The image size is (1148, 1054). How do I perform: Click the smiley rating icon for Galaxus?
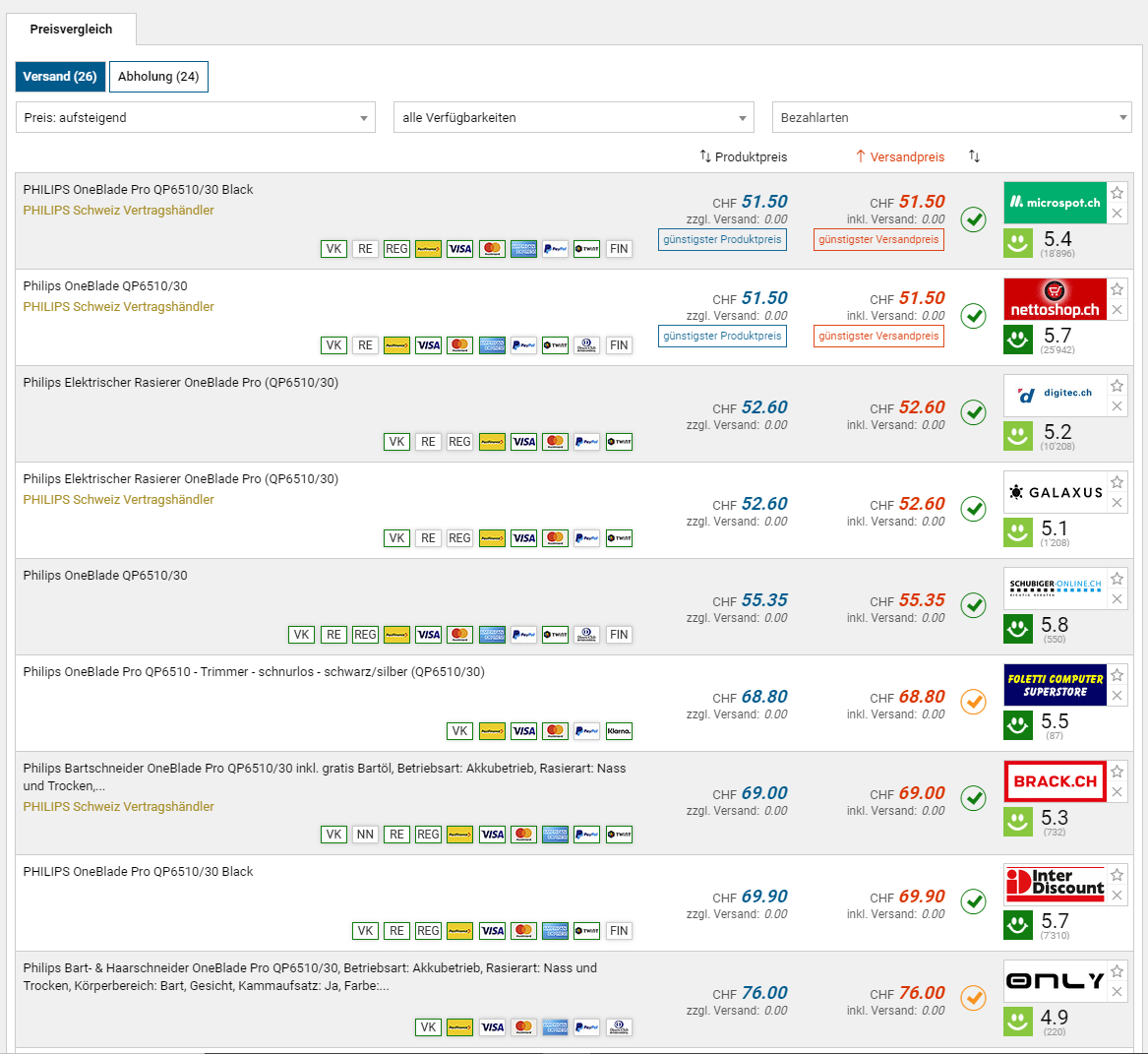[x=1018, y=532]
